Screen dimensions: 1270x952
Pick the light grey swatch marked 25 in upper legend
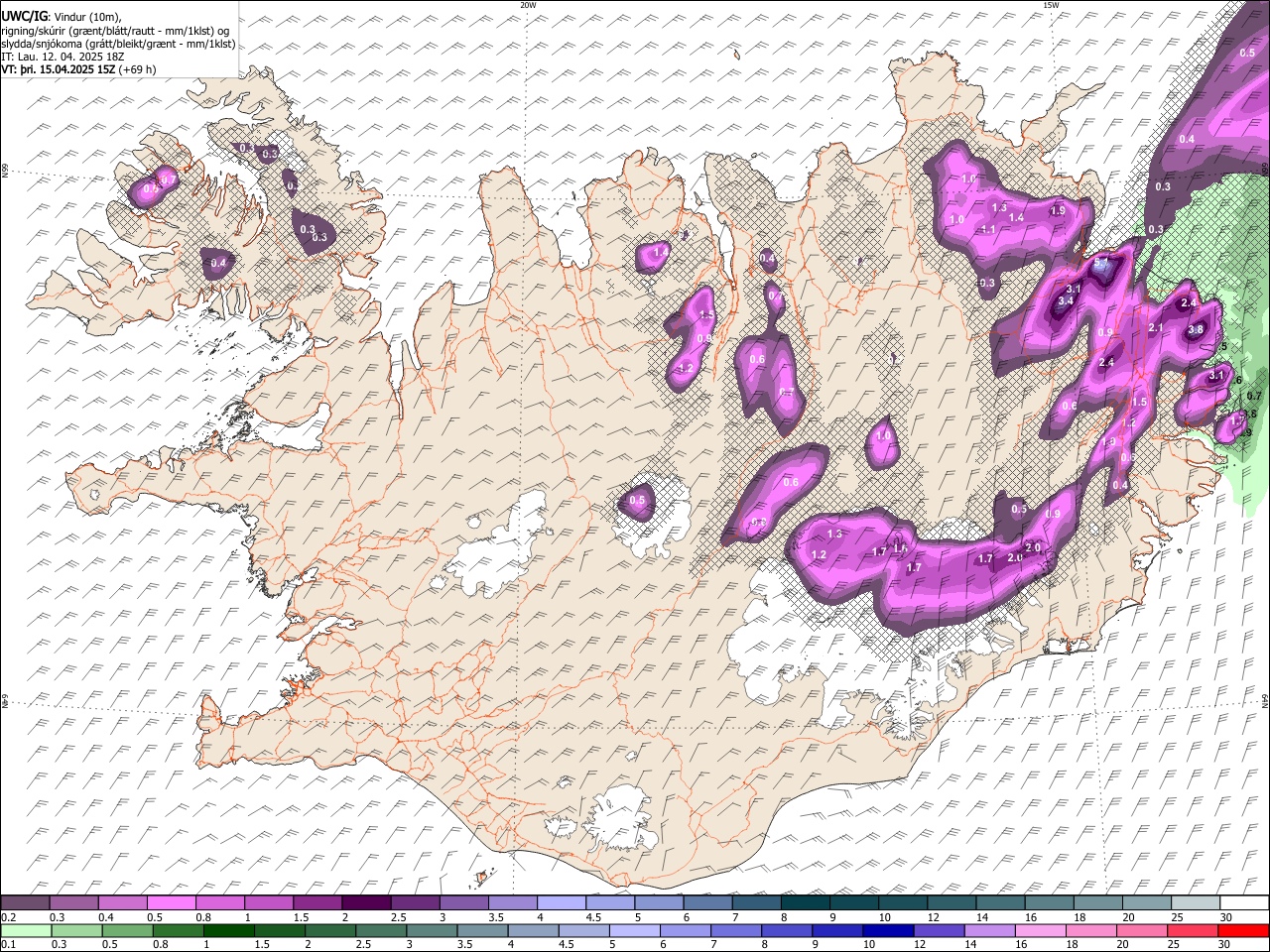[x=1195, y=903]
